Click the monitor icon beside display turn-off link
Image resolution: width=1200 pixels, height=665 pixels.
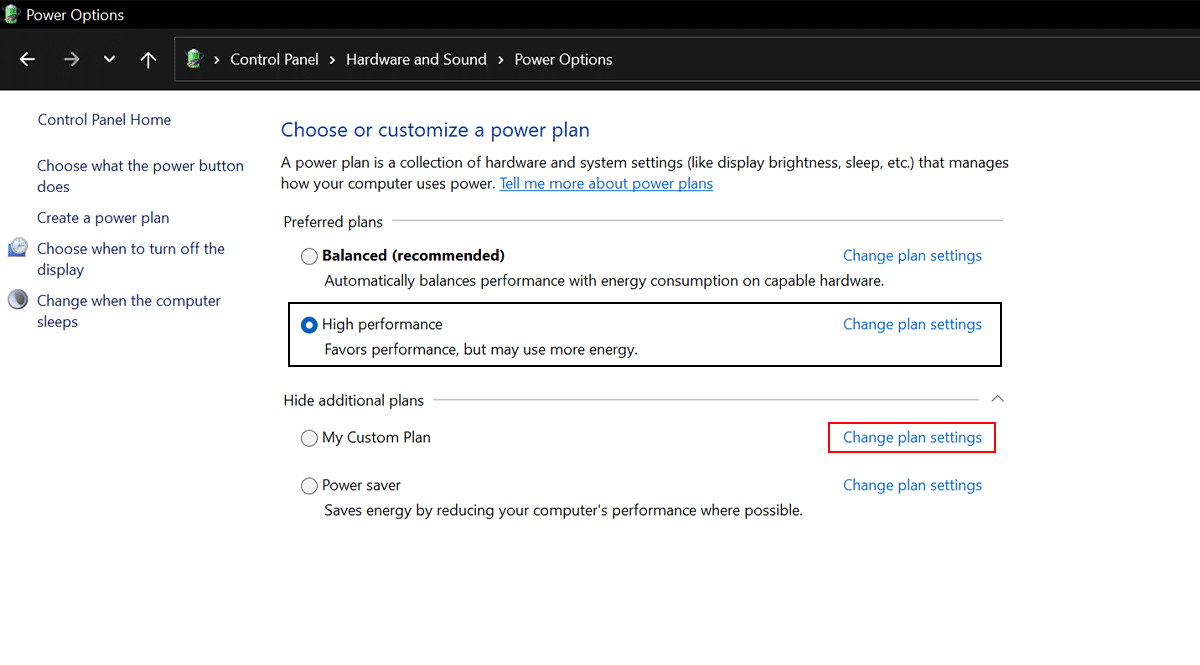[x=18, y=248]
